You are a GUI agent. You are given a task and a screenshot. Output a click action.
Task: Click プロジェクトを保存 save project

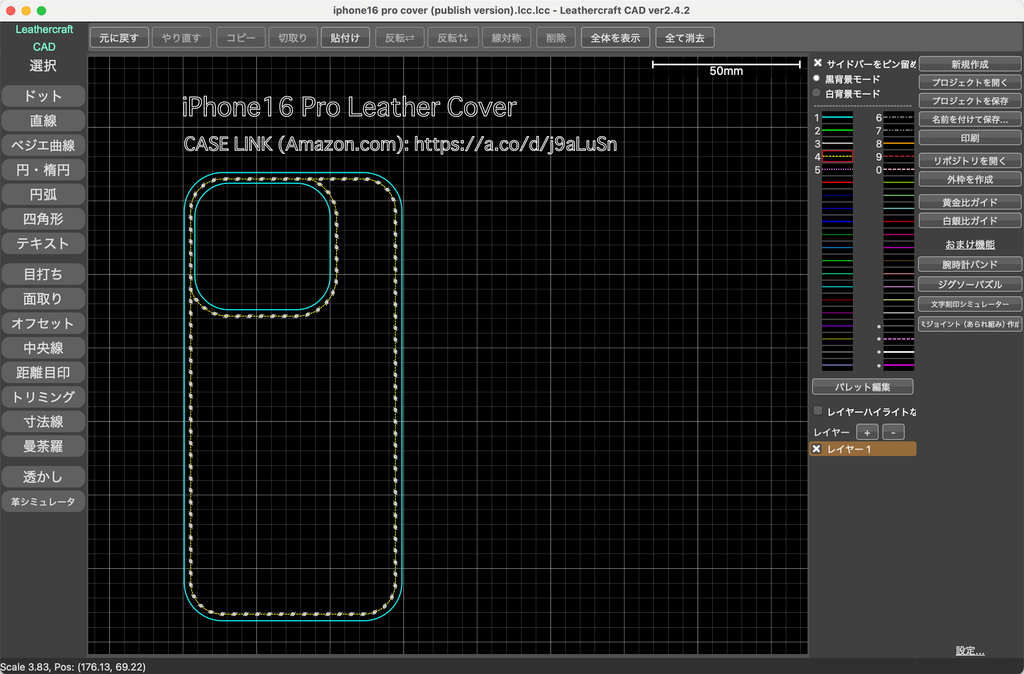(x=970, y=101)
